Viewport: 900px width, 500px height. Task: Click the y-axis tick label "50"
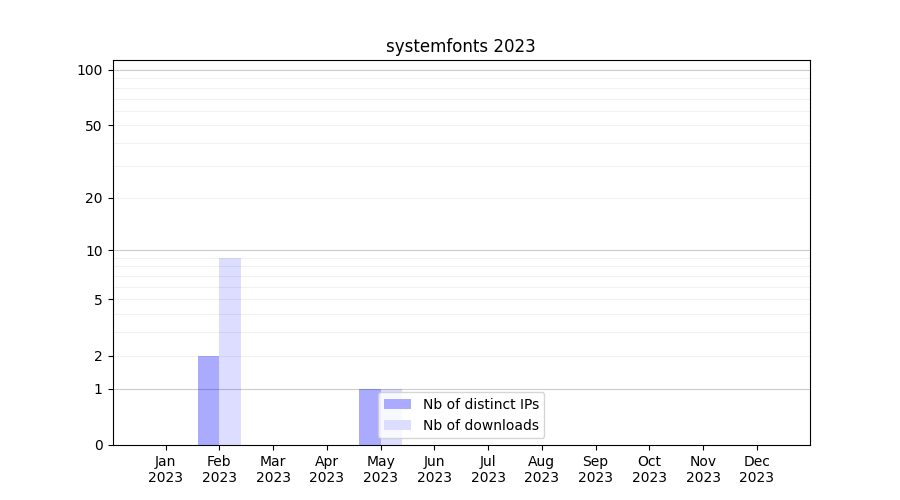coord(94,126)
